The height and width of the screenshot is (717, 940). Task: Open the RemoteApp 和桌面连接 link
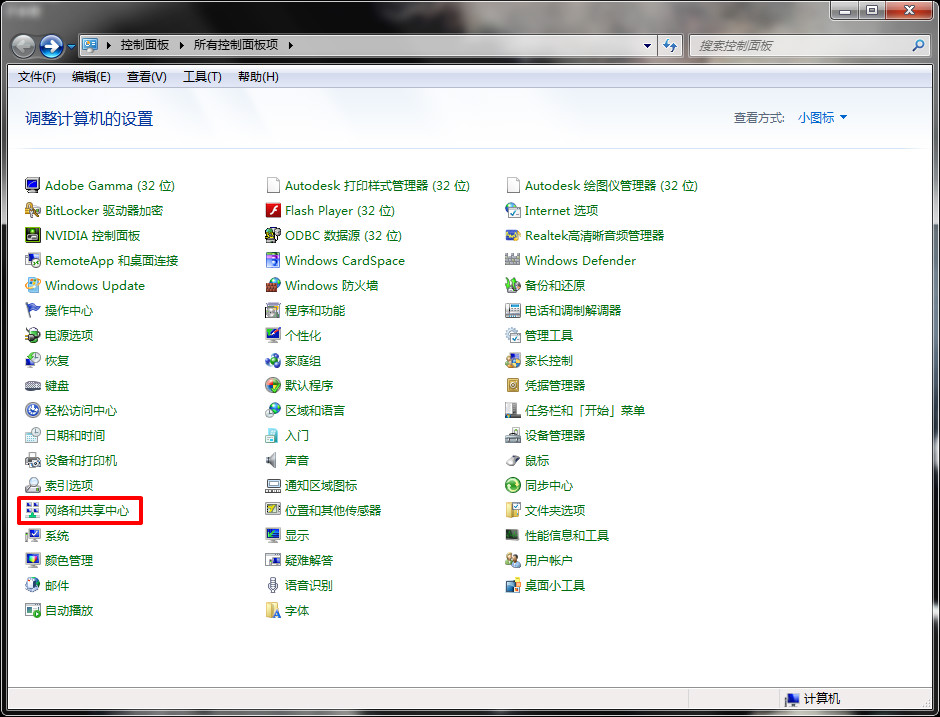[x=112, y=260]
